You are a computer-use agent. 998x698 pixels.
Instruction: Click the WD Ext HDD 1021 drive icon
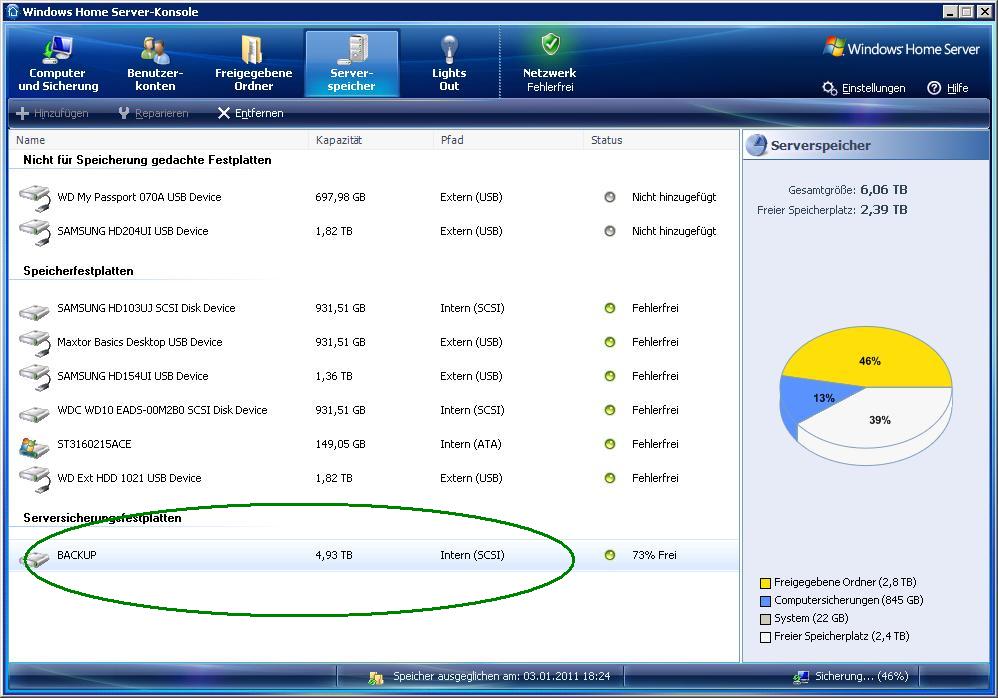(x=34, y=479)
